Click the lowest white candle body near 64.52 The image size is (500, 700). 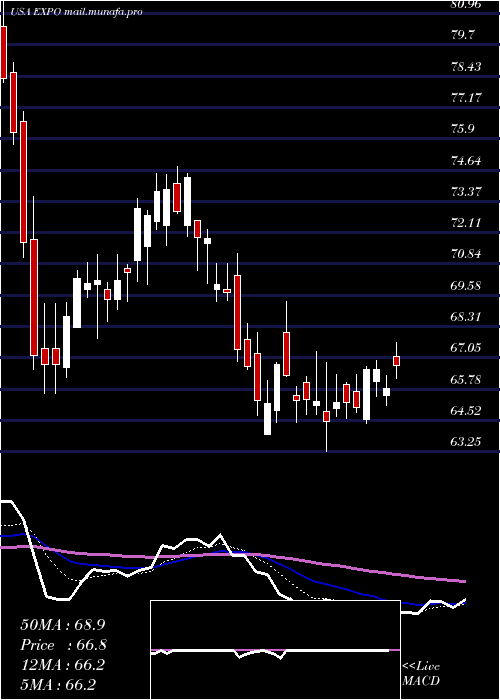(x=267, y=419)
